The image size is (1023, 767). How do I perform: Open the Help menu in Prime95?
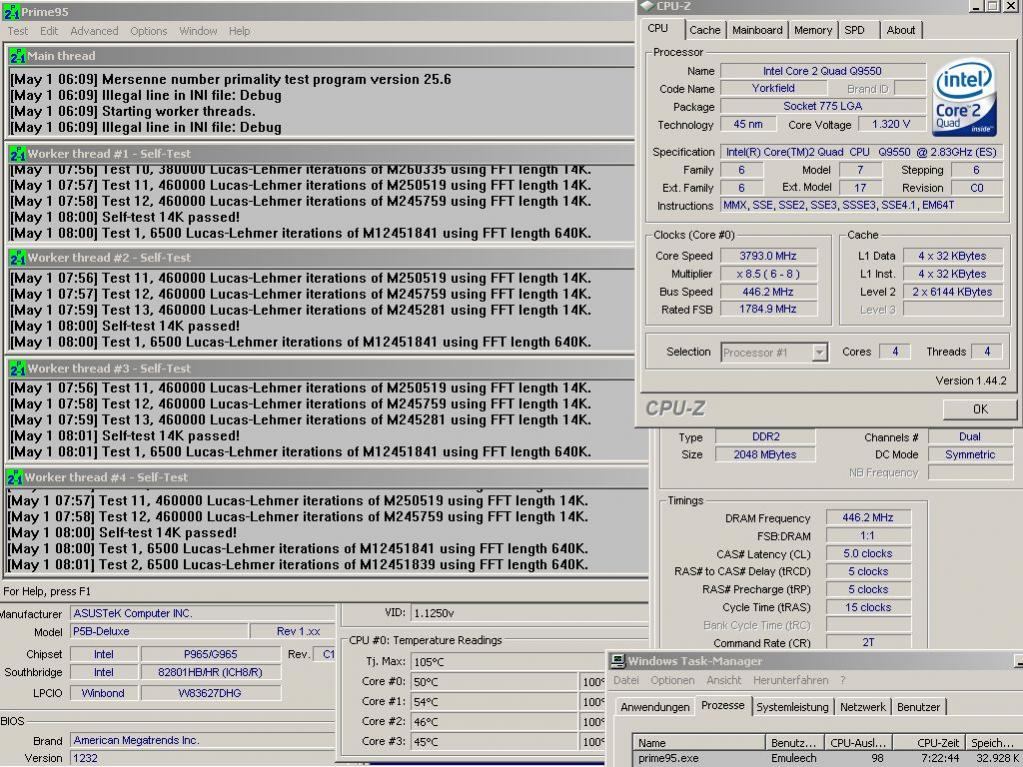coord(239,31)
